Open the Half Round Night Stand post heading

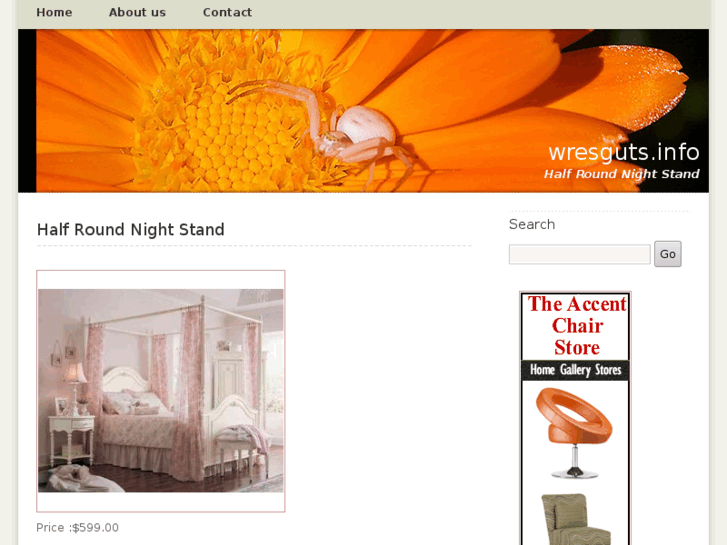pos(131,230)
